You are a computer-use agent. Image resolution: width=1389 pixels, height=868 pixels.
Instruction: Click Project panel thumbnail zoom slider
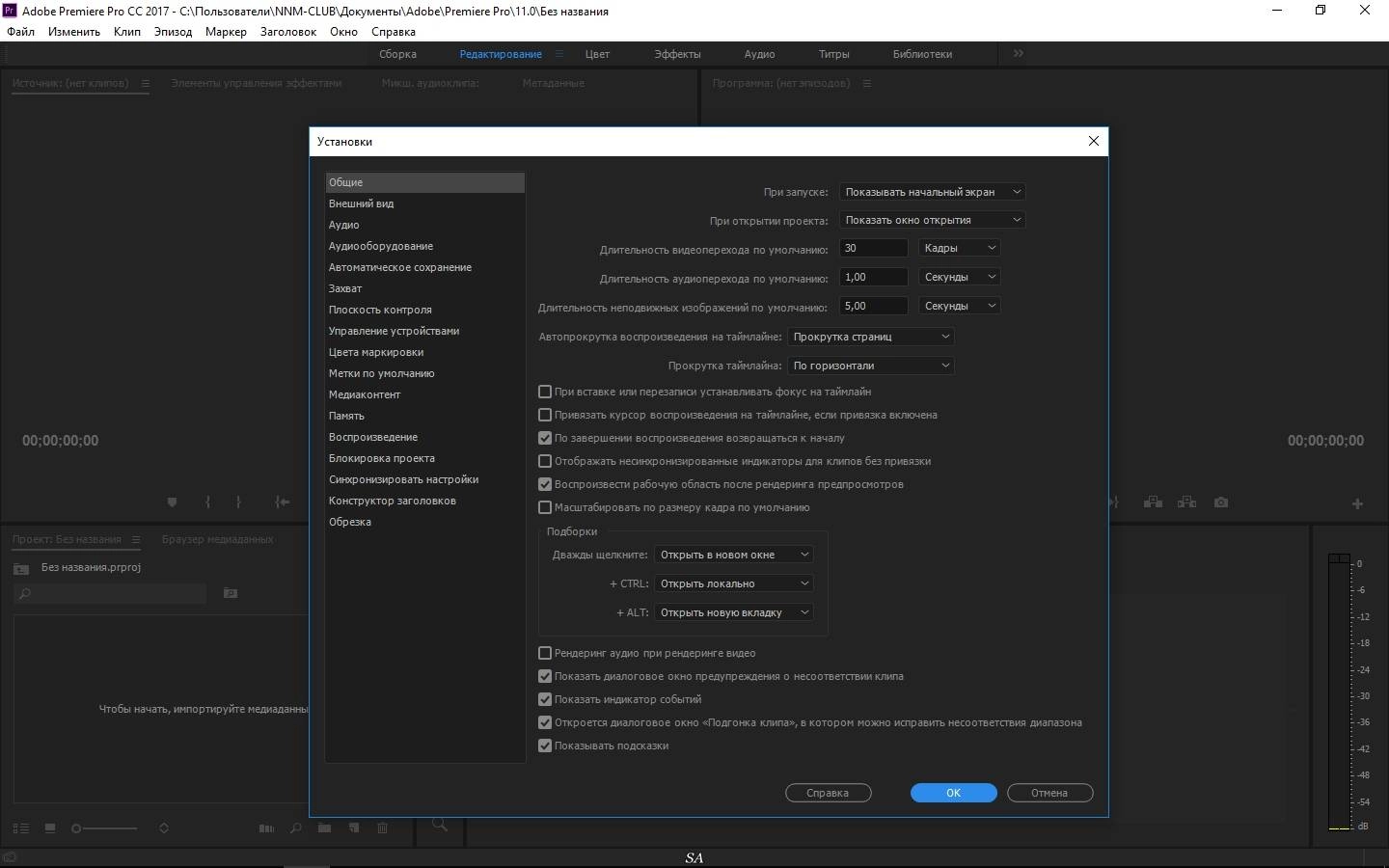(105, 828)
